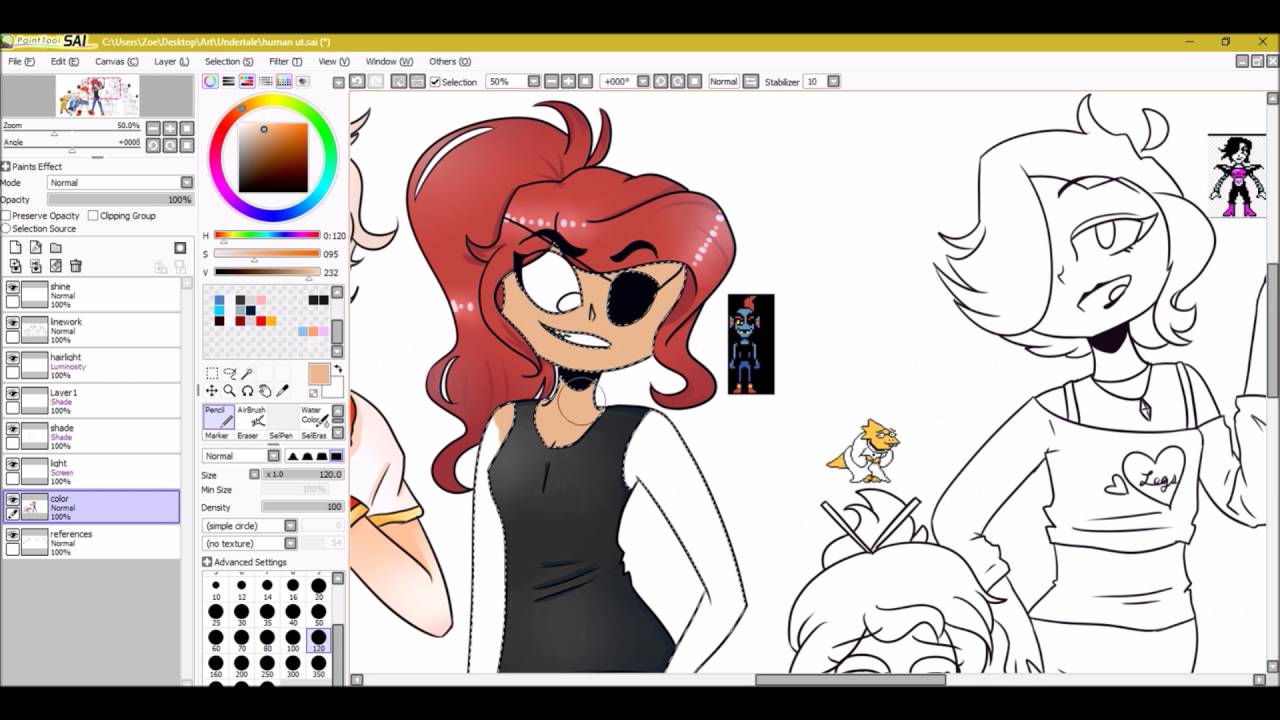The image size is (1280, 720).
Task: Open the Canvas menu
Action: click(x=117, y=62)
